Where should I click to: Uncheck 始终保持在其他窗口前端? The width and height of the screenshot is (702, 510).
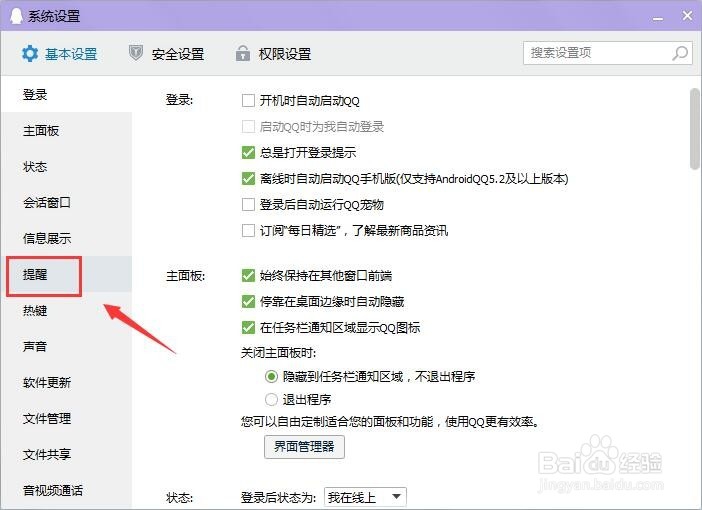pos(248,275)
